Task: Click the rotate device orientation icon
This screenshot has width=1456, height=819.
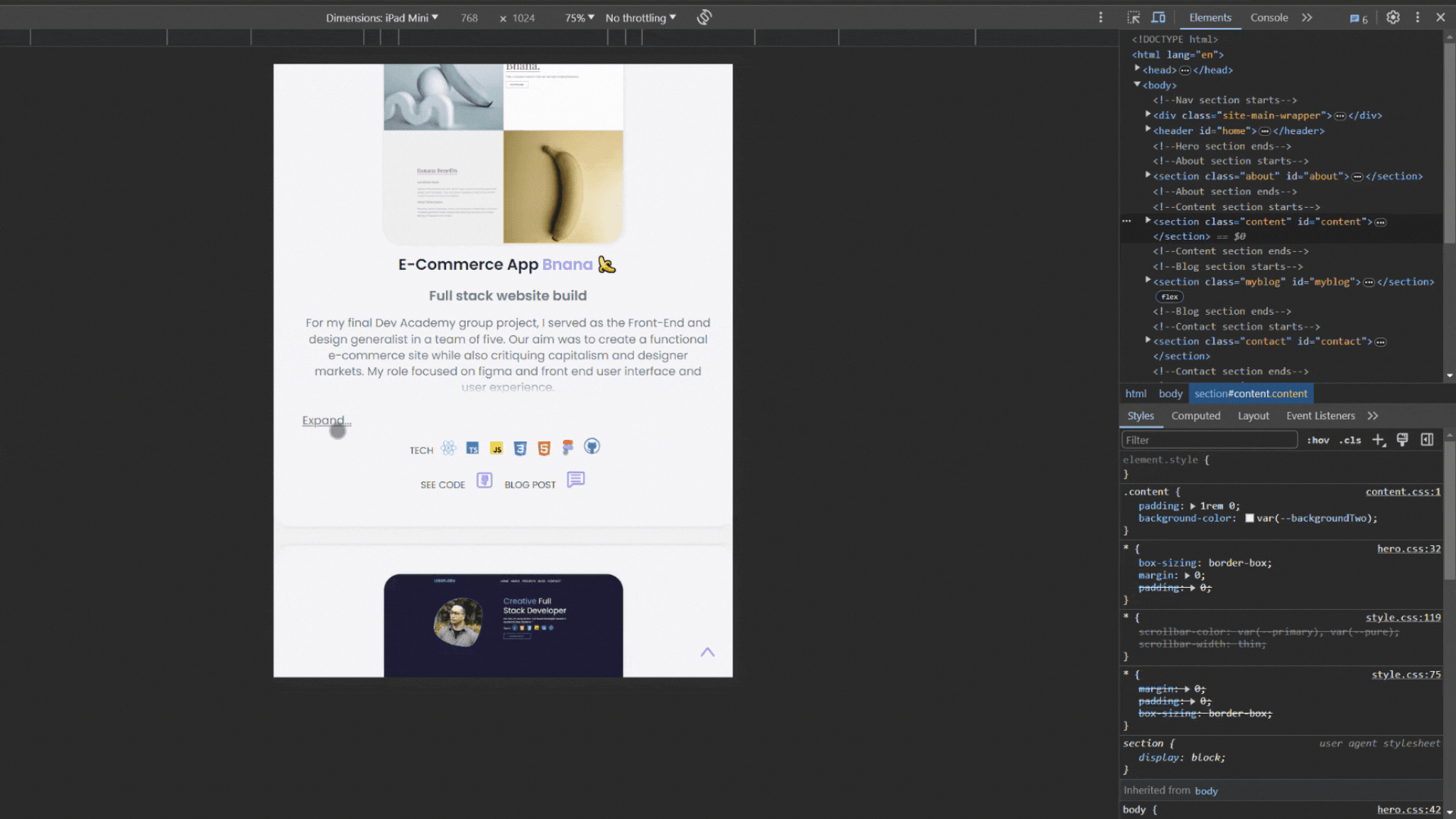Action: [704, 17]
